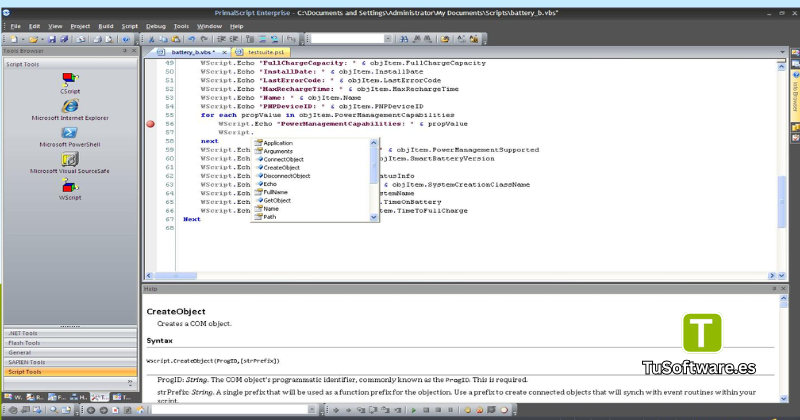Open the editor tab list dropdown arrow
The image size is (800, 420).
782,52
